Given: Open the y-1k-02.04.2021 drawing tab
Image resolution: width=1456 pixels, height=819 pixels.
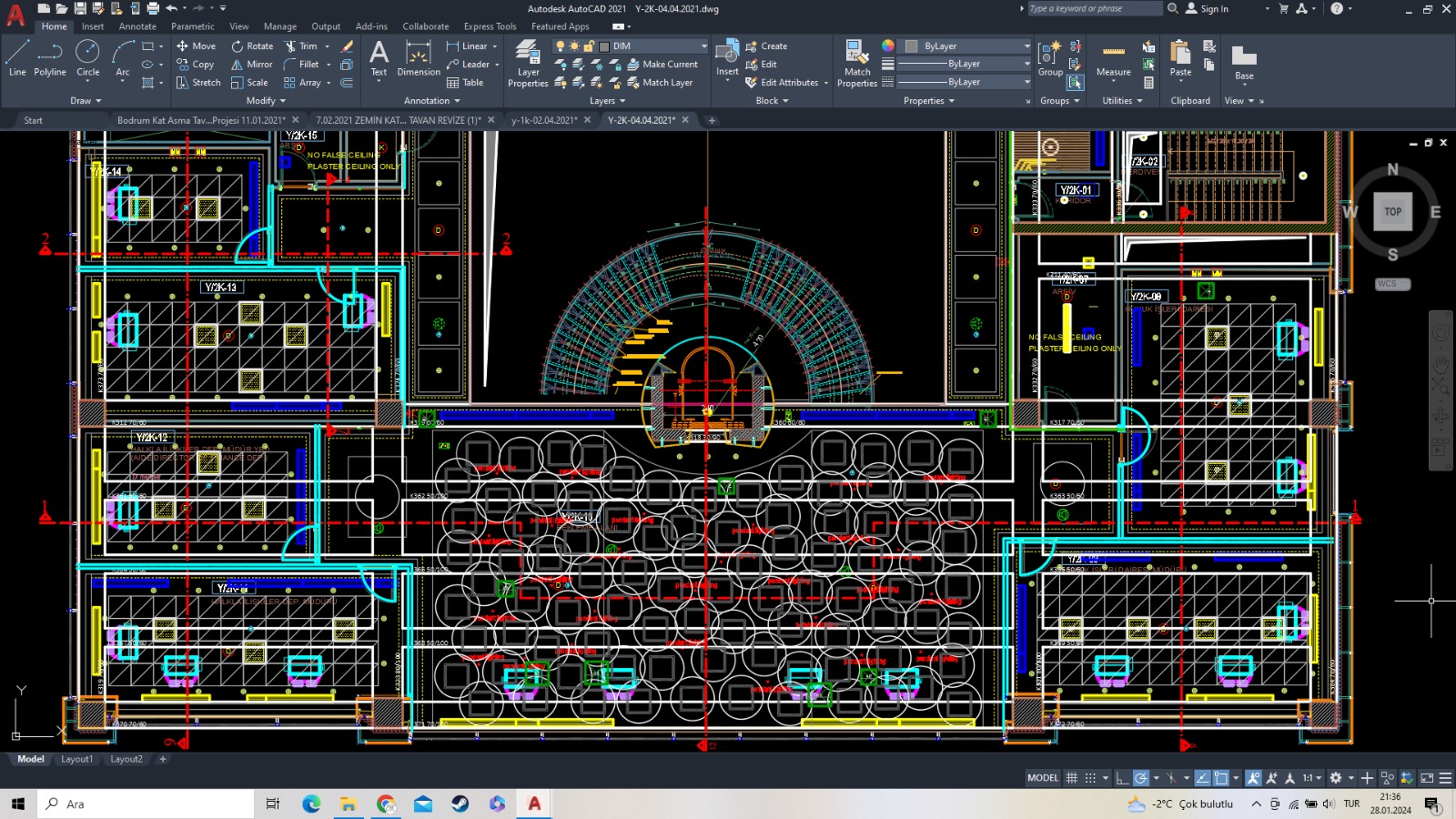Looking at the screenshot, I should (544, 120).
